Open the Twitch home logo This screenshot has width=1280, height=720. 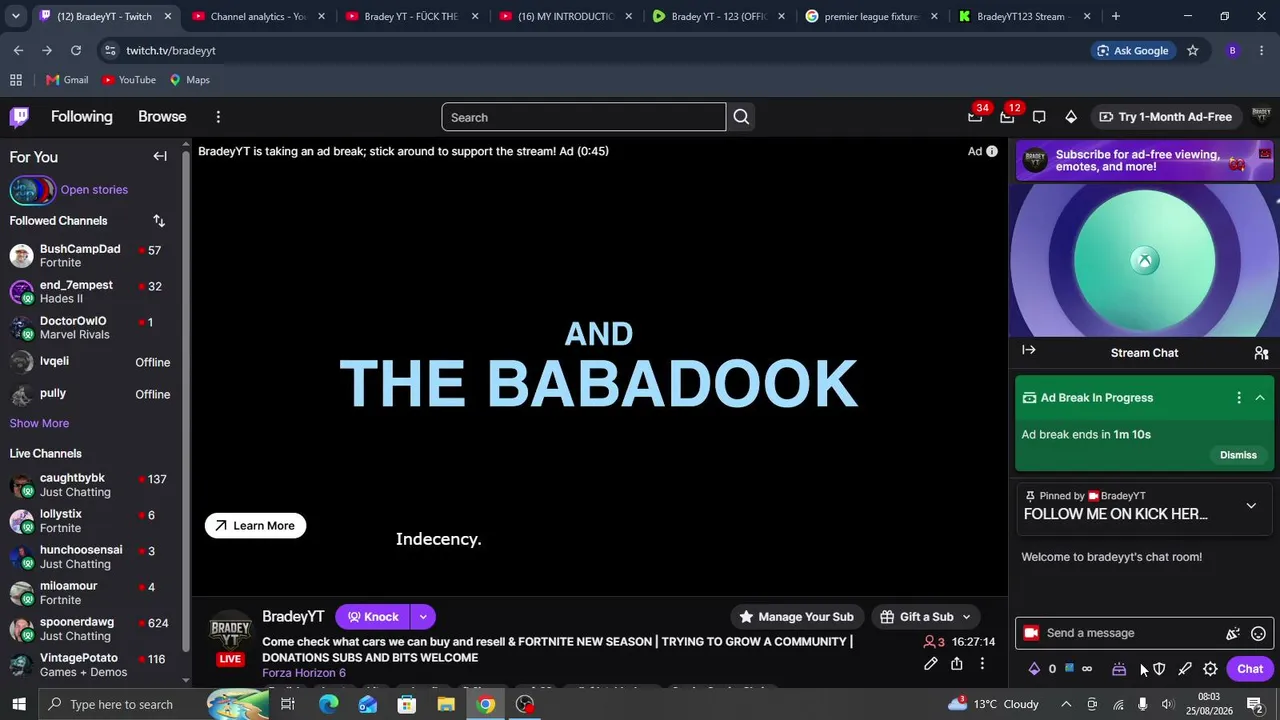(19, 117)
